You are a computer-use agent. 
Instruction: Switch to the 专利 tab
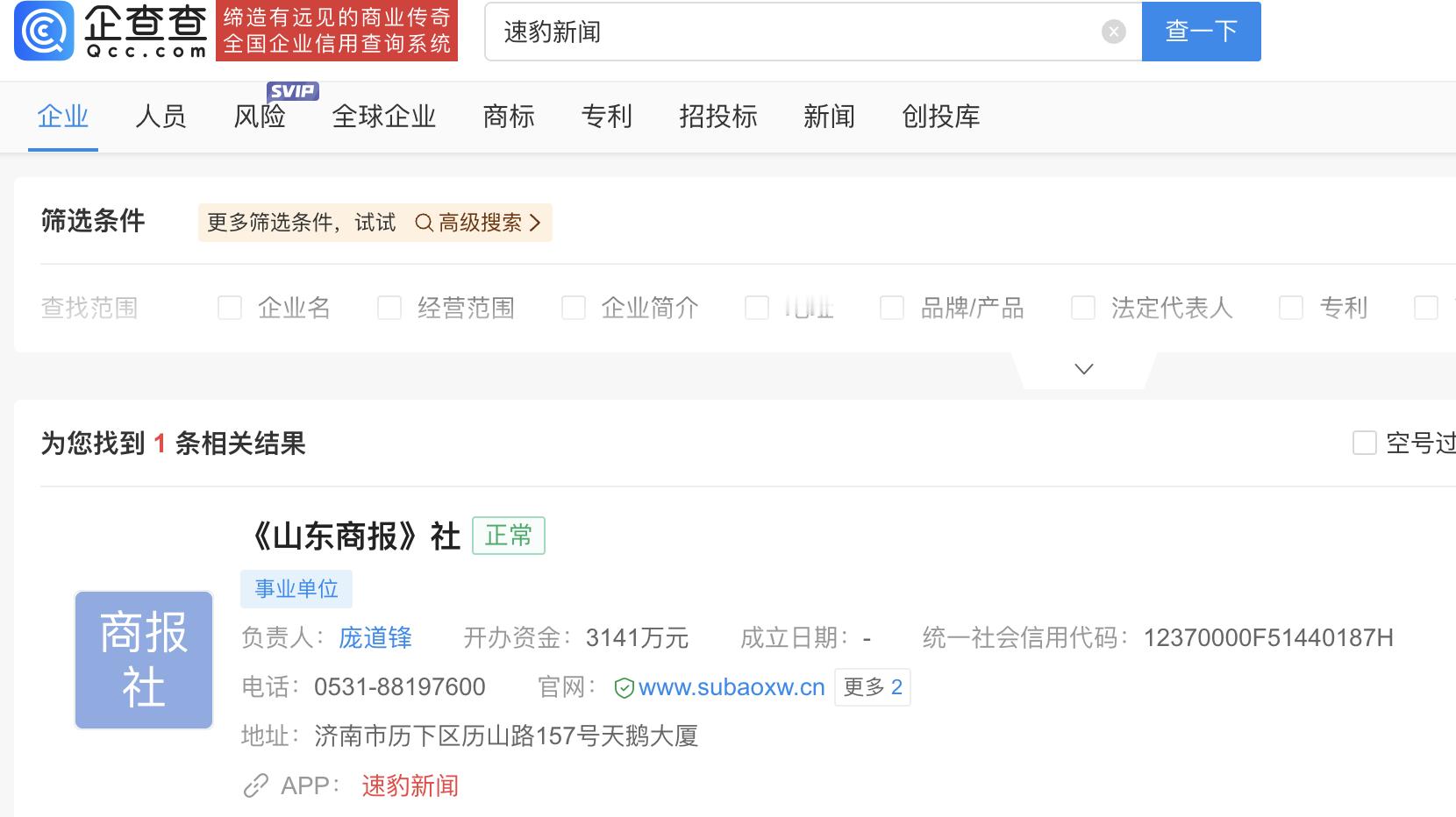607,117
